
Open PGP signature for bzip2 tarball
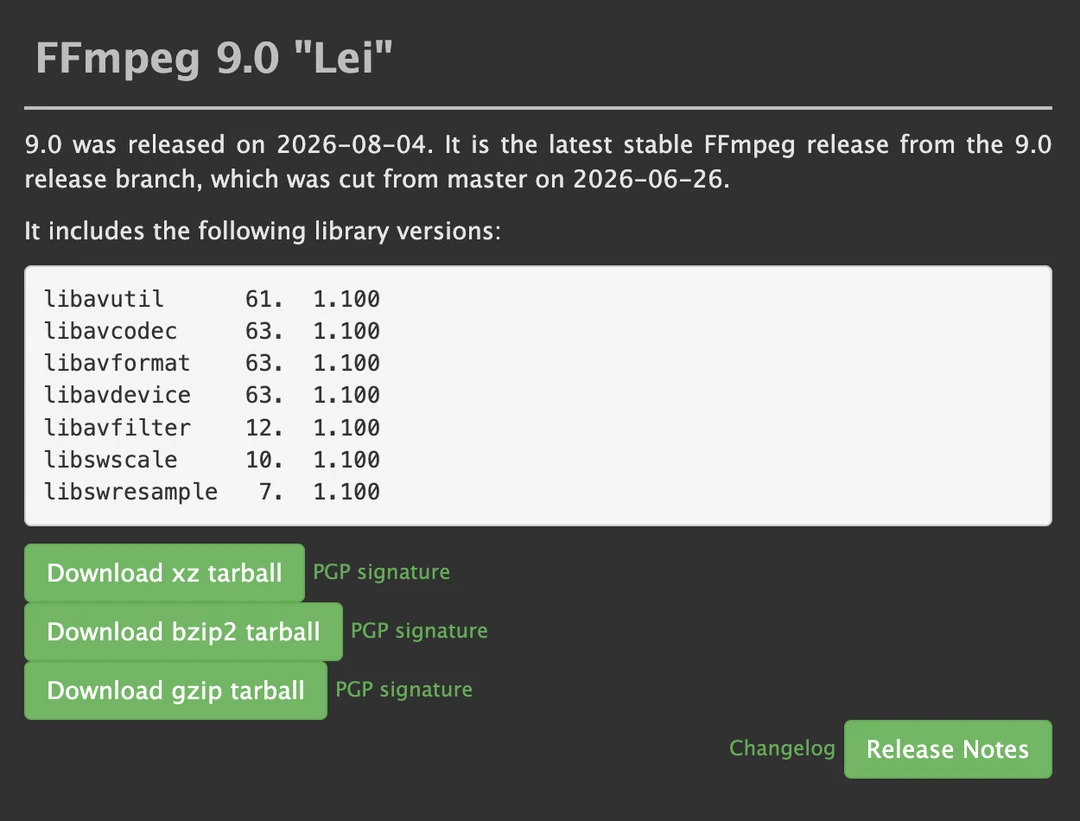coord(419,630)
